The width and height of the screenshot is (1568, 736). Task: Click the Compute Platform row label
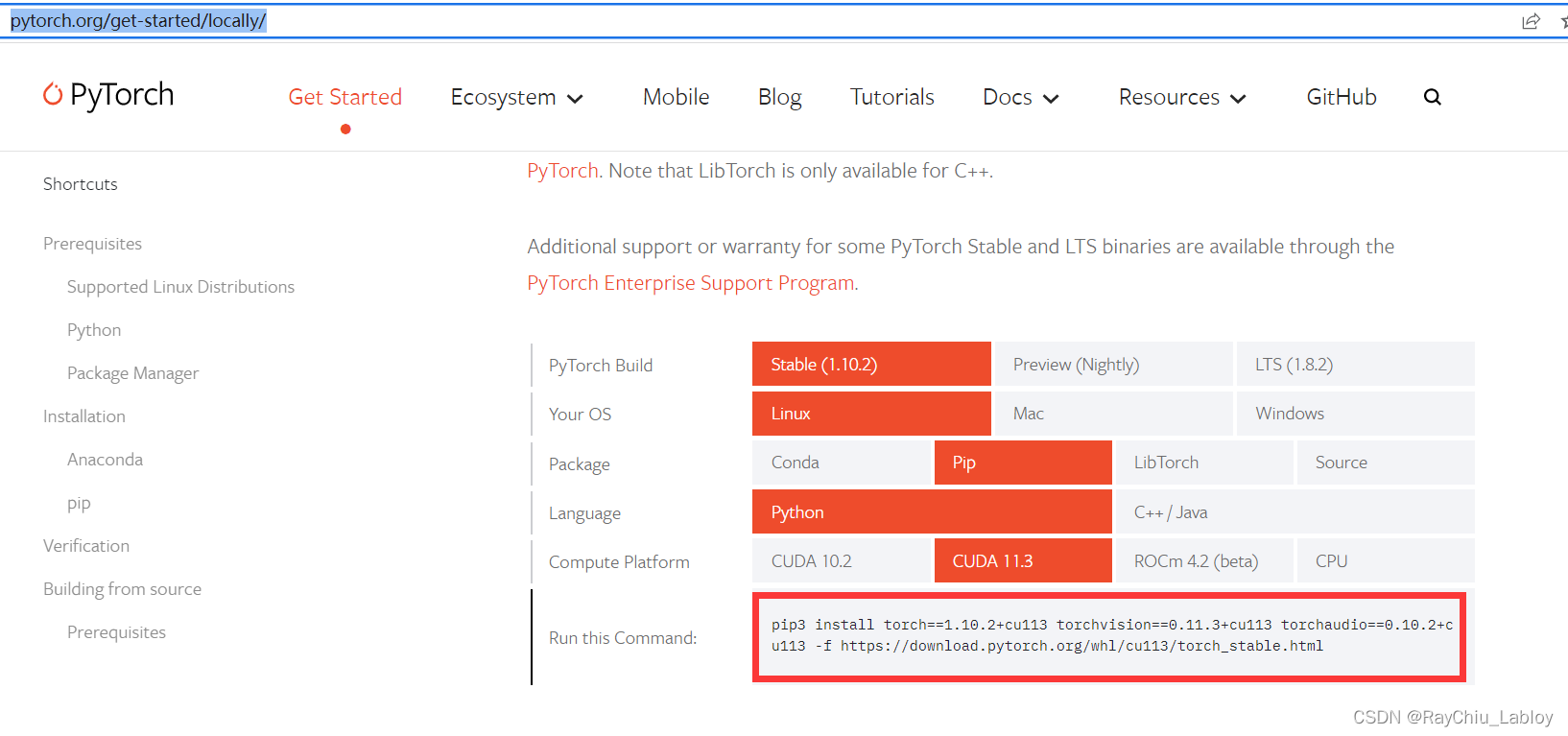tap(619, 562)
